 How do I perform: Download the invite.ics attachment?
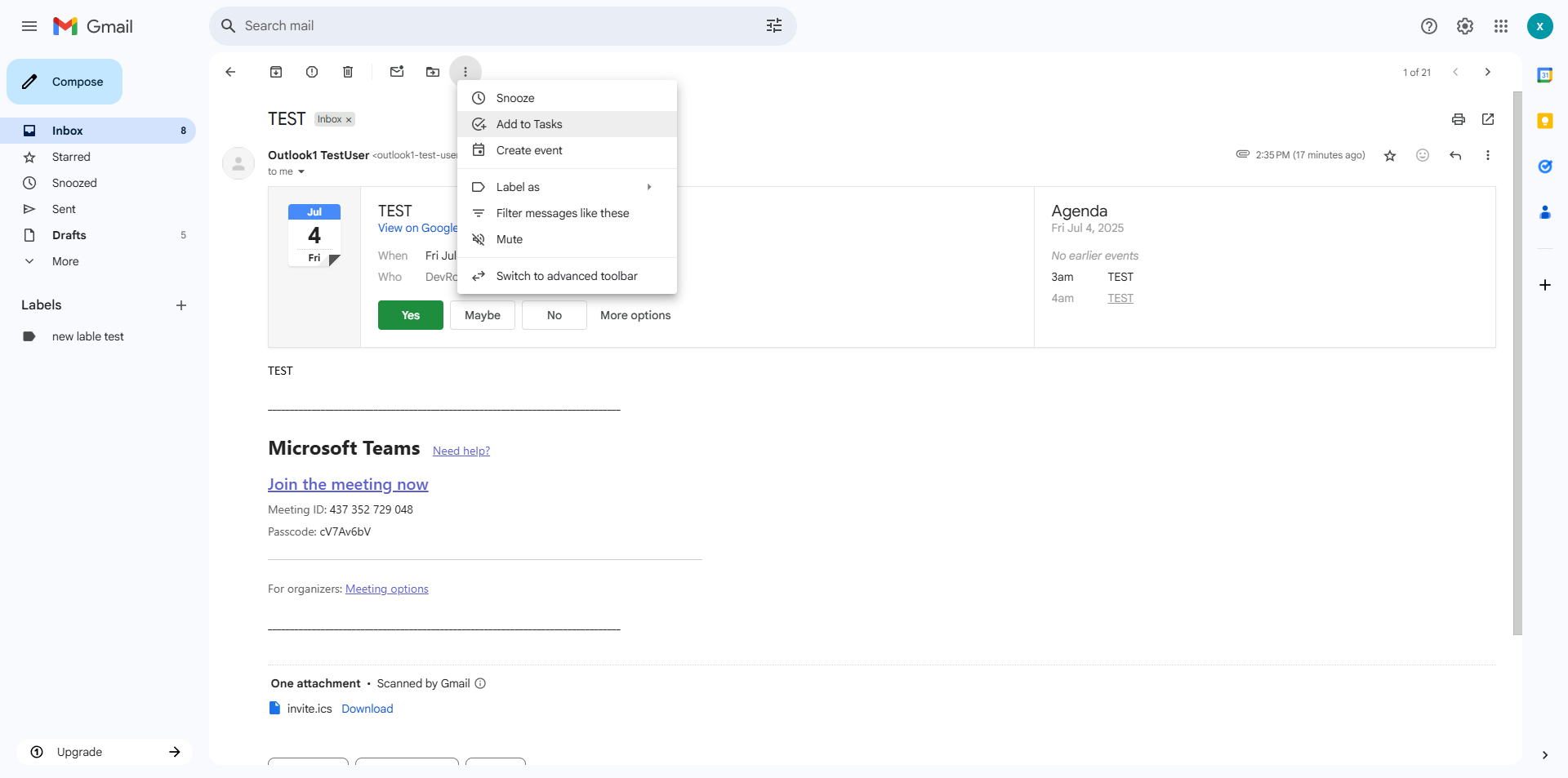pyautogui.click(x=367, y=709)
